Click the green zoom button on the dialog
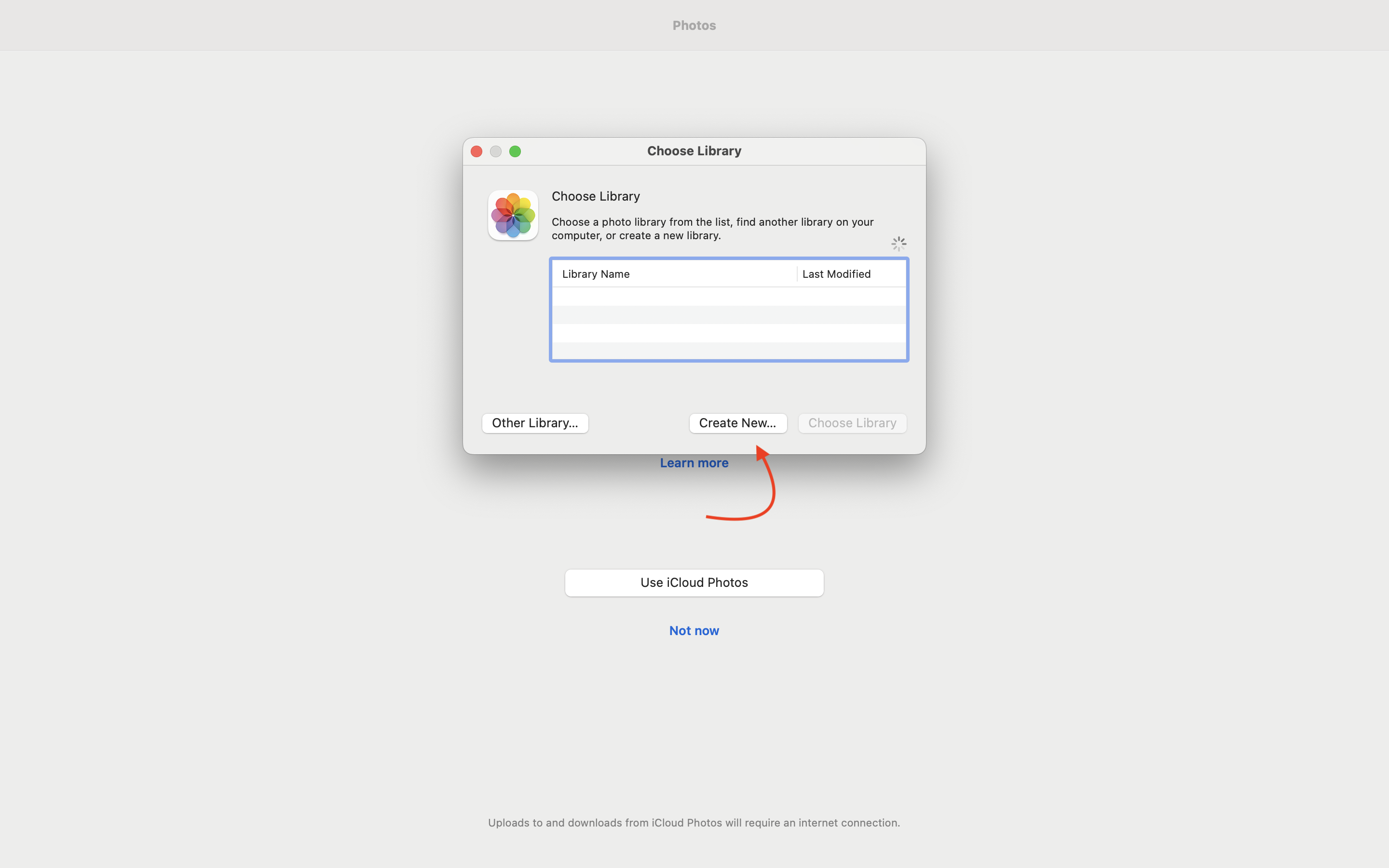 (x=515, y=151)
